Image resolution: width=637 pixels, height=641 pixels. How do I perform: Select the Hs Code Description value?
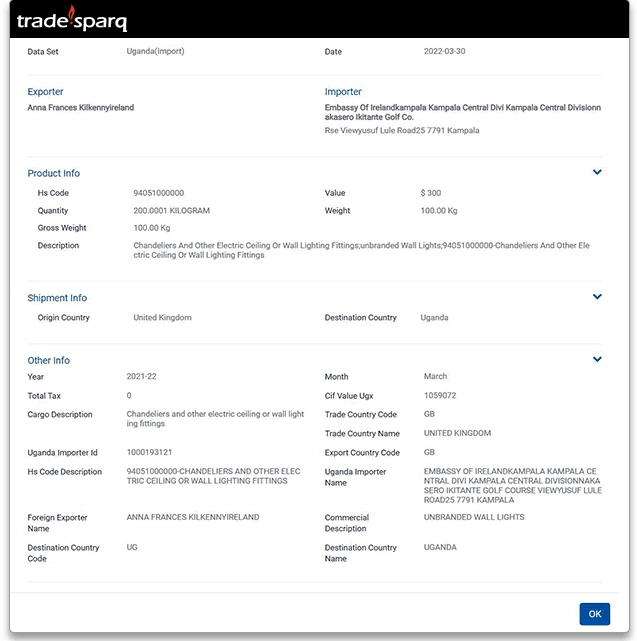click(x=213, y=476)
